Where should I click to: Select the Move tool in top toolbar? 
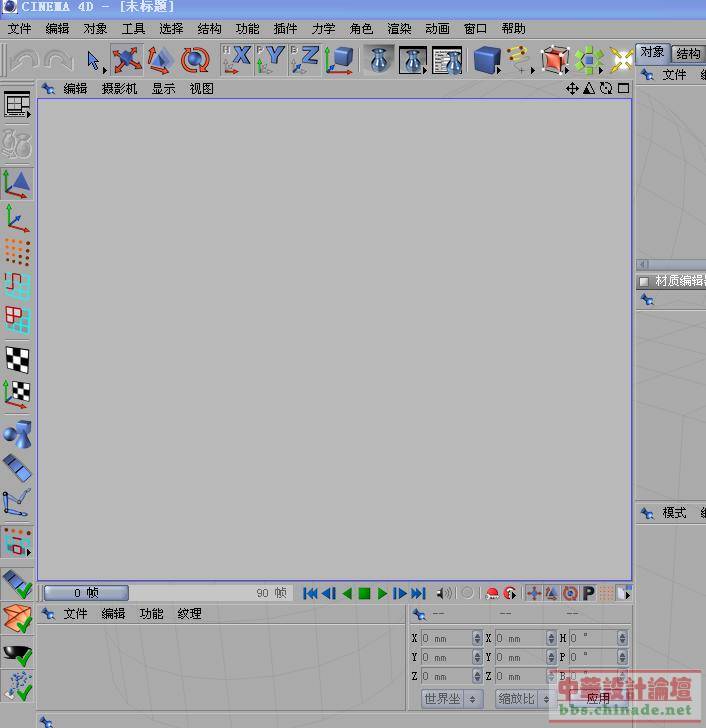pos(126,60)
